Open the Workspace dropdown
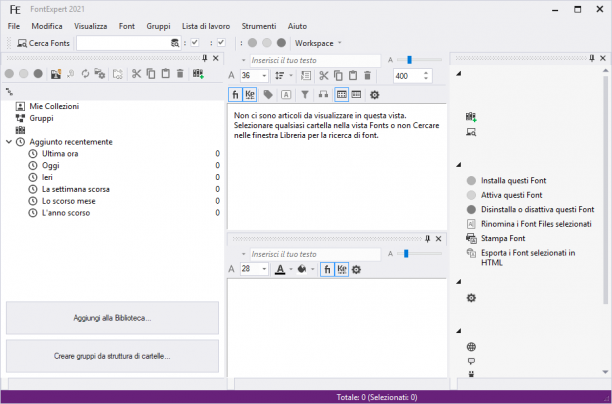The height and width of the screenshot is (404, 612). pyautogui.click(x=318, y=43)
